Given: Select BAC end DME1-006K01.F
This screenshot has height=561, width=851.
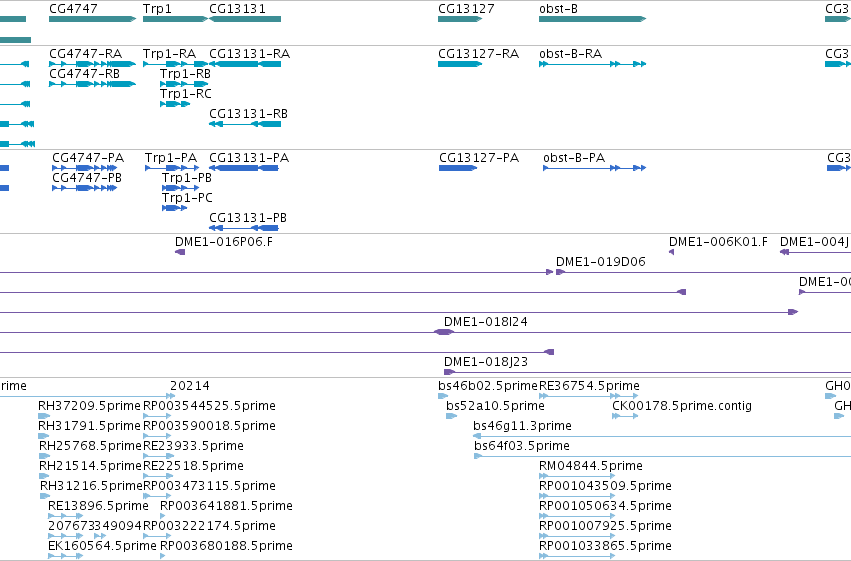Looking at the screenshot, I should (x=671, y=252).
